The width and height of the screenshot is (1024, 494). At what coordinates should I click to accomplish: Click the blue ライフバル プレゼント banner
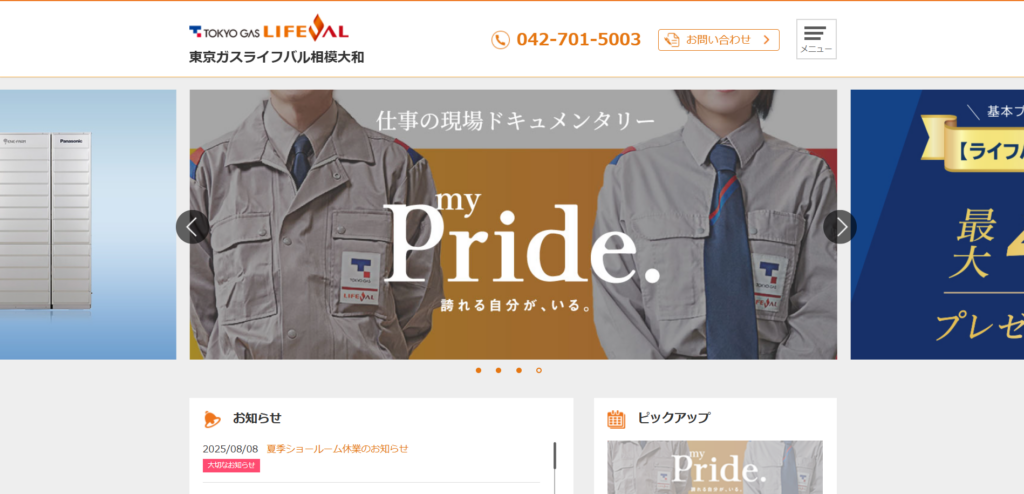point(937,225)
